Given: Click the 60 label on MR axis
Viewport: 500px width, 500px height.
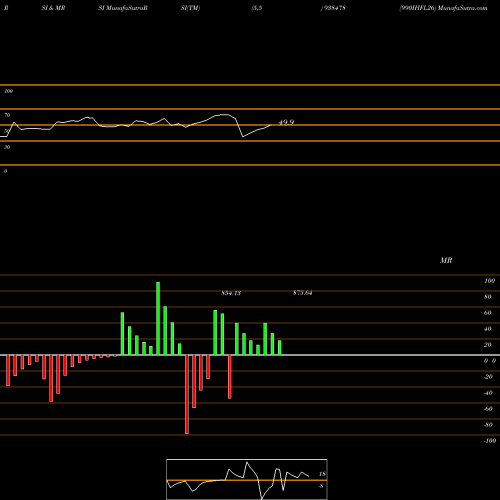Looking at the screenshot, I should tap(488, 313).
